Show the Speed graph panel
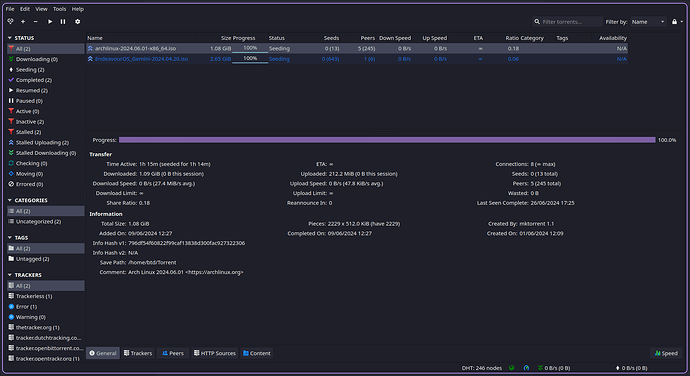This screenshot has height=376, width=690. point(666,353)
